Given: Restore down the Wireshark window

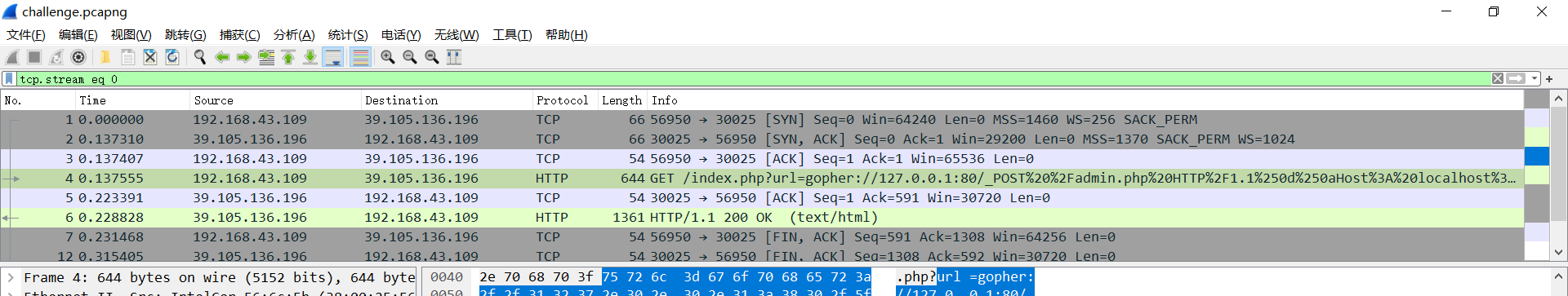Looking at the screenshot, I should tap(1494, 11).
